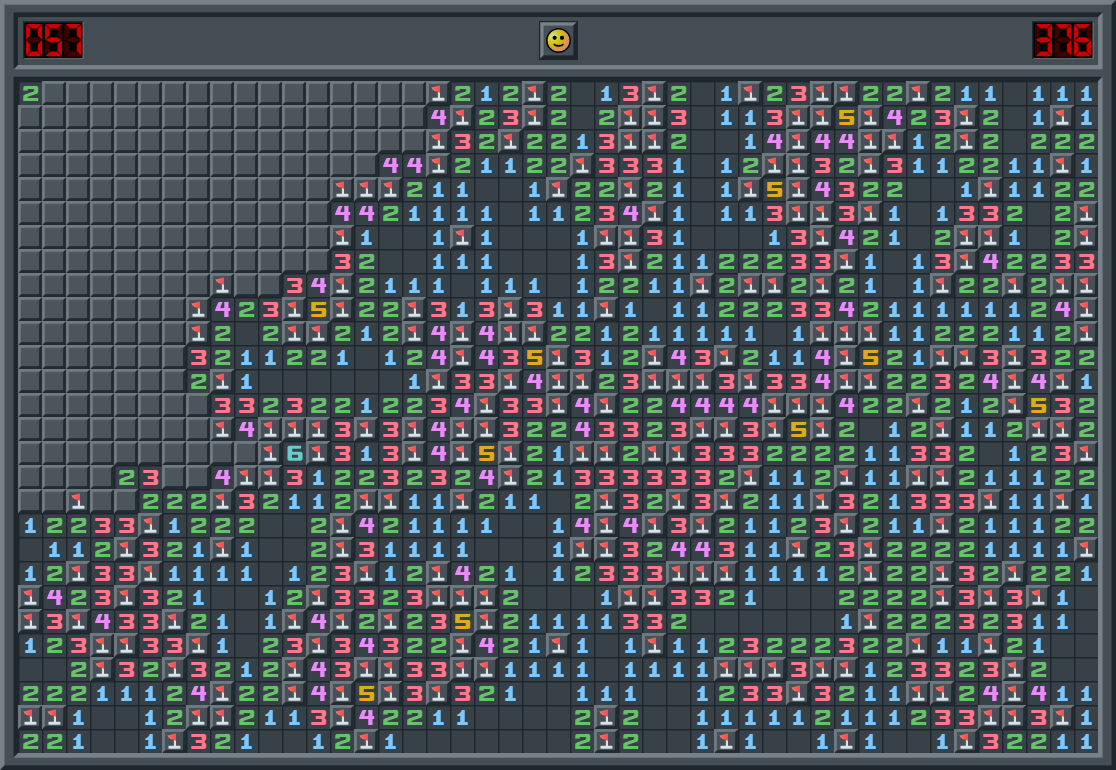Click the smiley face reset button

pyautogui.click(x=558, y=40)
